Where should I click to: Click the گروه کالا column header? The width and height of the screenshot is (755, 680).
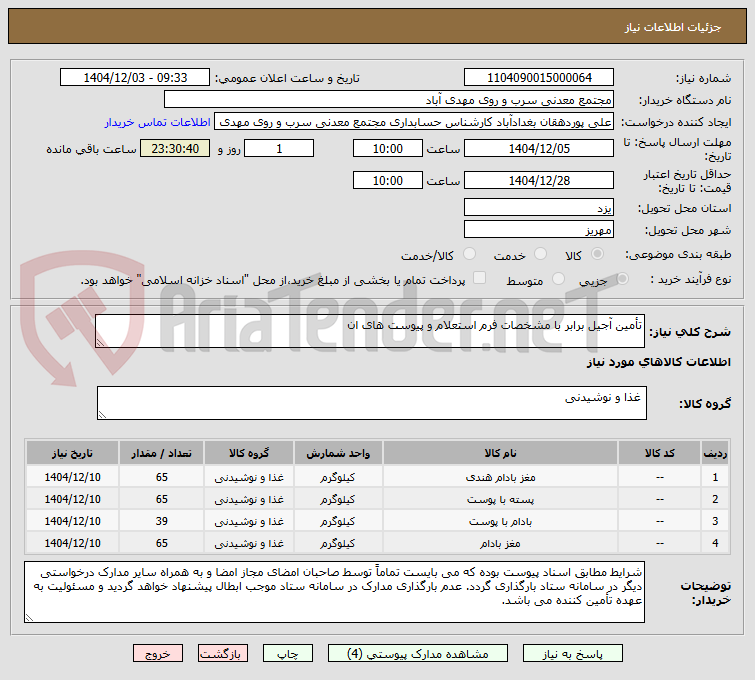249,453
